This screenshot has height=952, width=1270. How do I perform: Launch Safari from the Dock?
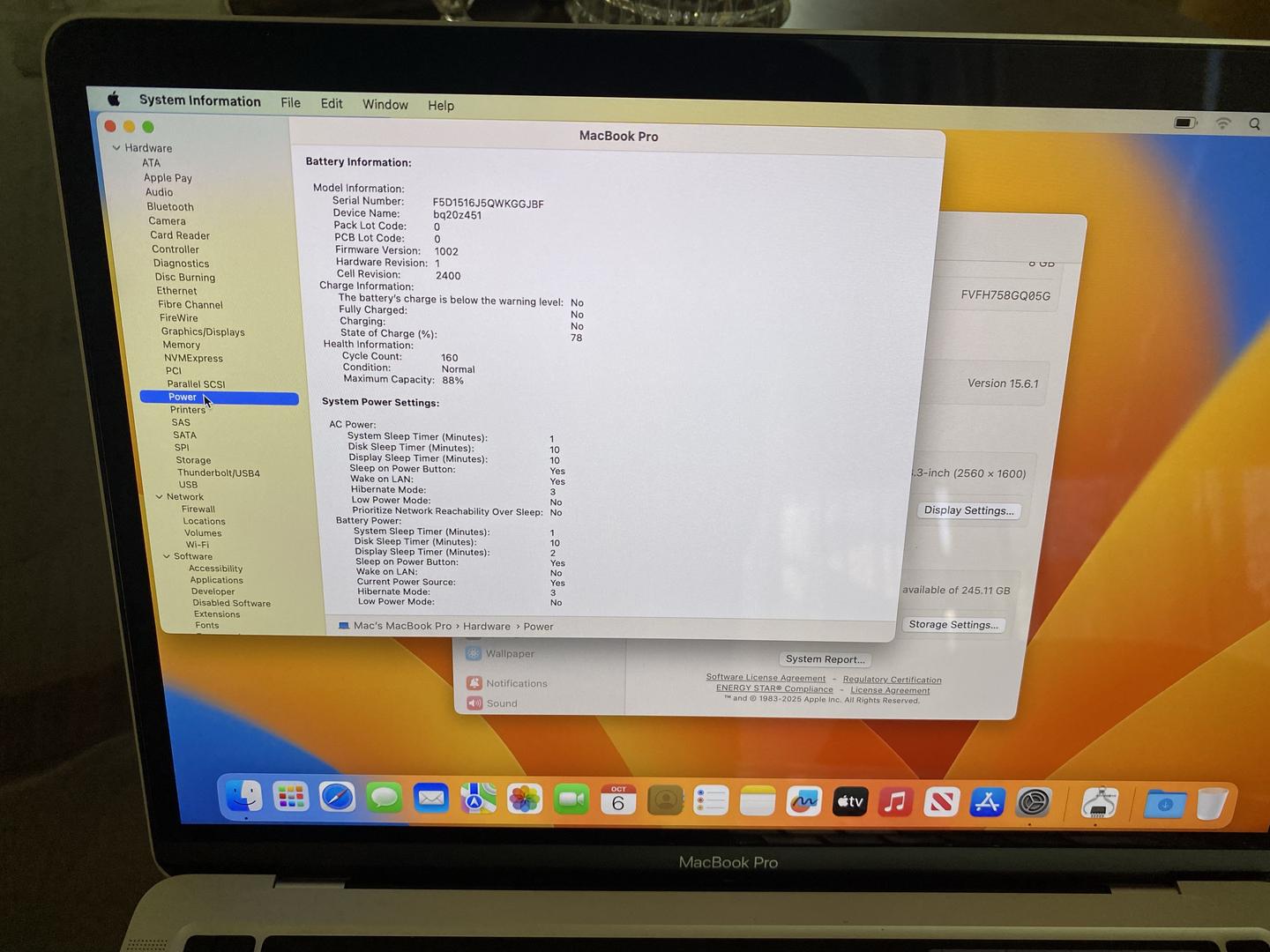[337, 798]
